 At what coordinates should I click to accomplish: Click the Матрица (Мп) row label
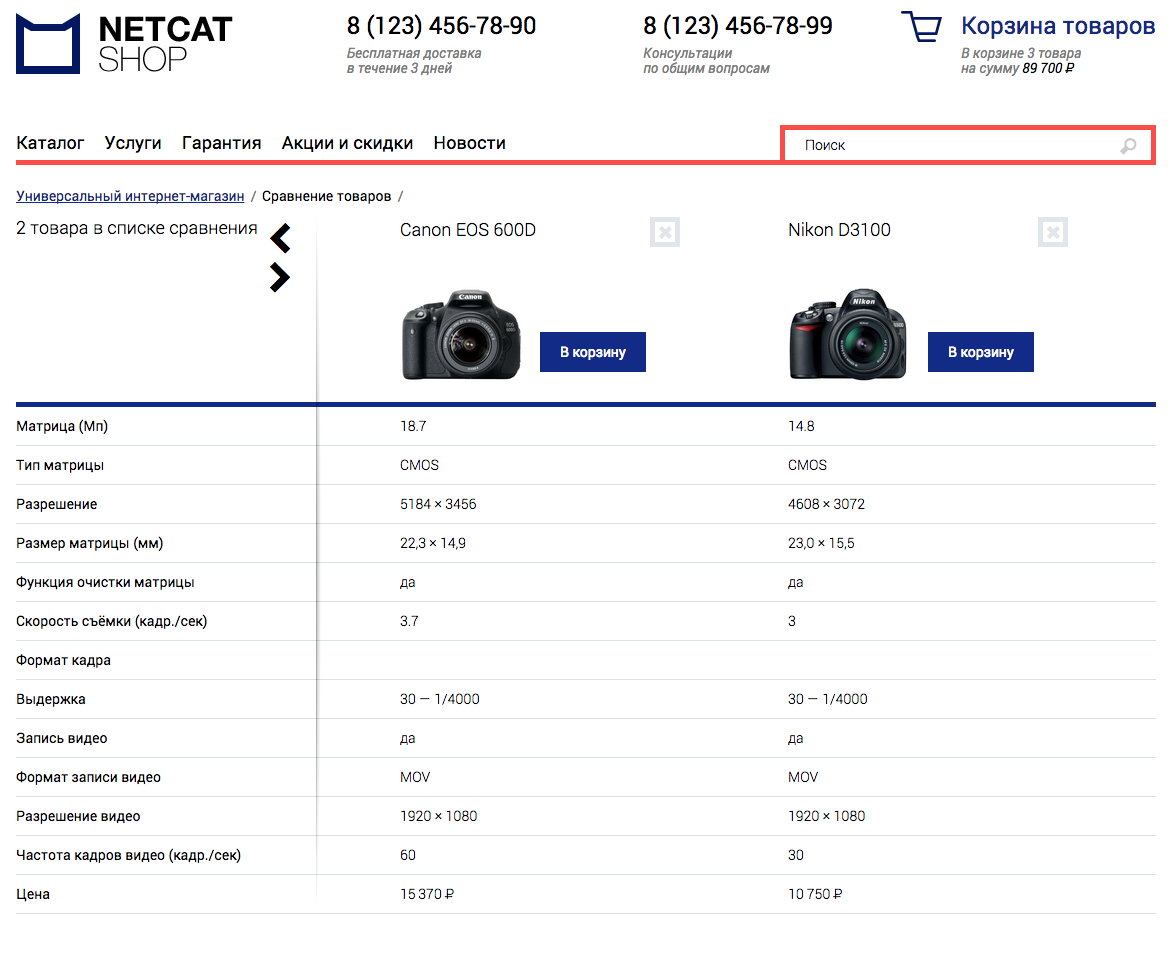[x=62, y=427]
